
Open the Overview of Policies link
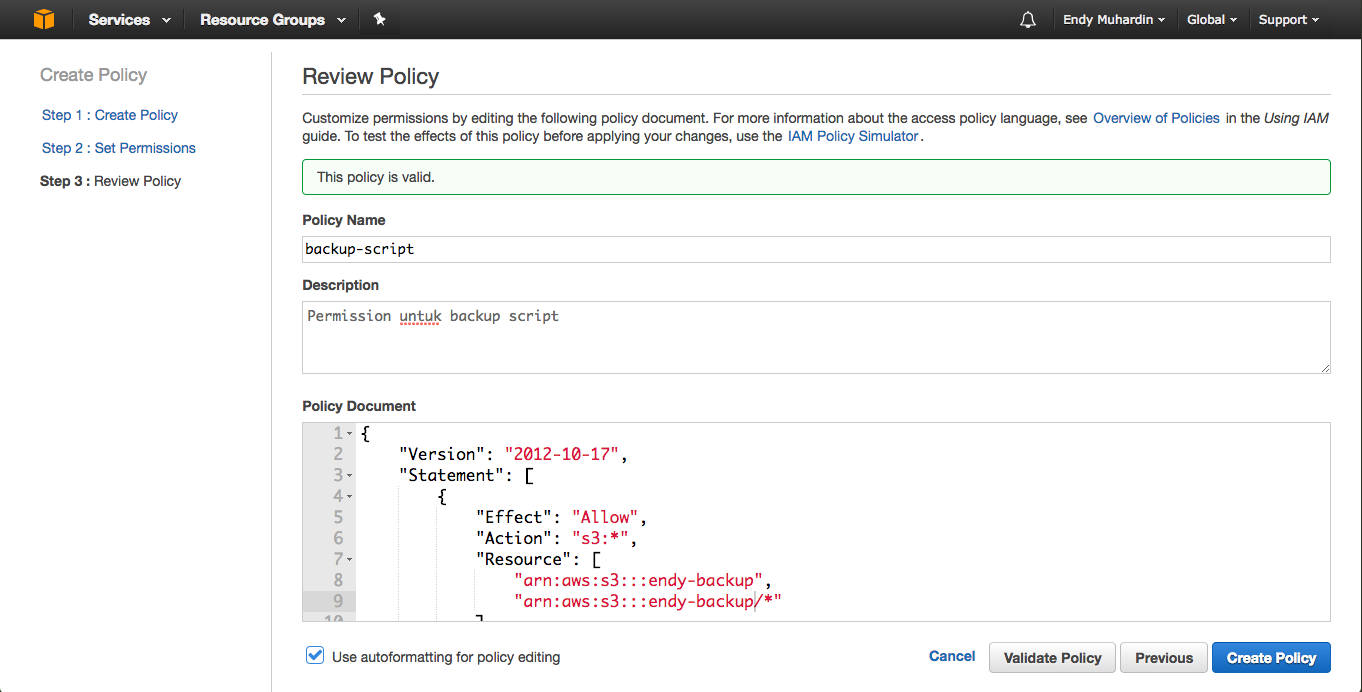coord(1156,118)
